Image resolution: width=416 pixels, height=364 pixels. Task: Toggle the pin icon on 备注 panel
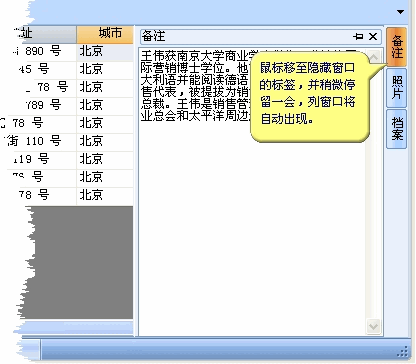point(358,36)
